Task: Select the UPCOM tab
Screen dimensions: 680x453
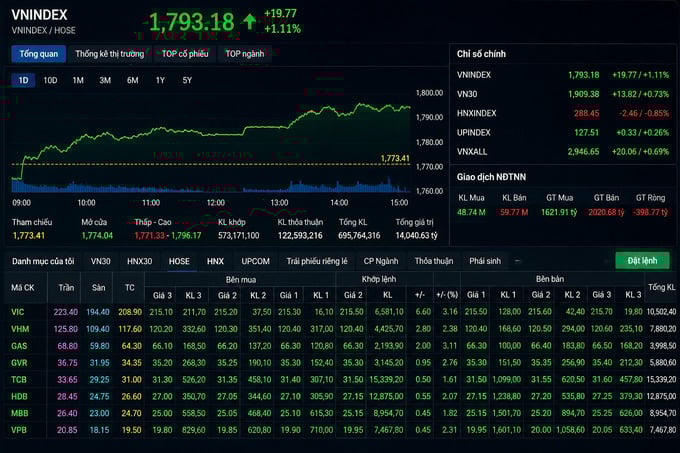Action: point(255,261)
